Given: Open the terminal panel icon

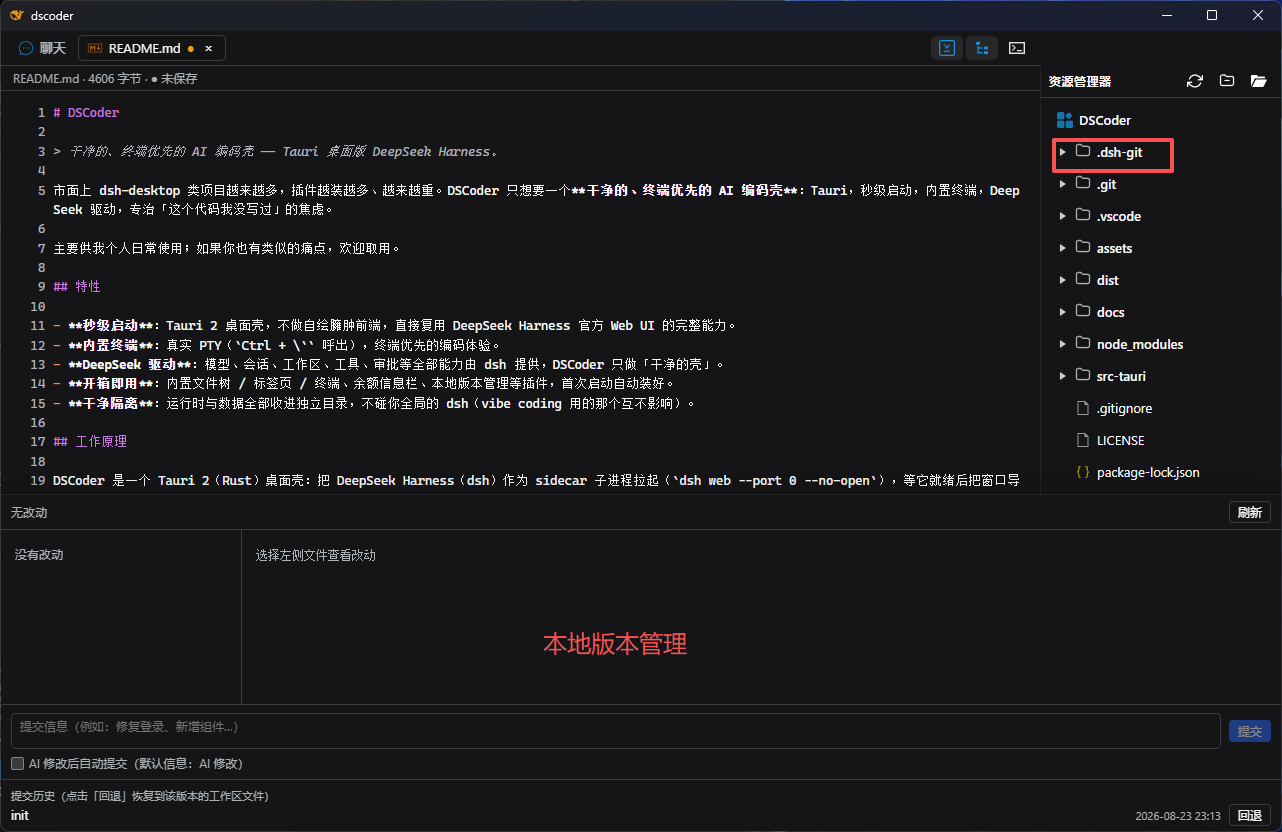Looking at the screenshot, I should click(x=1017, y=48).
